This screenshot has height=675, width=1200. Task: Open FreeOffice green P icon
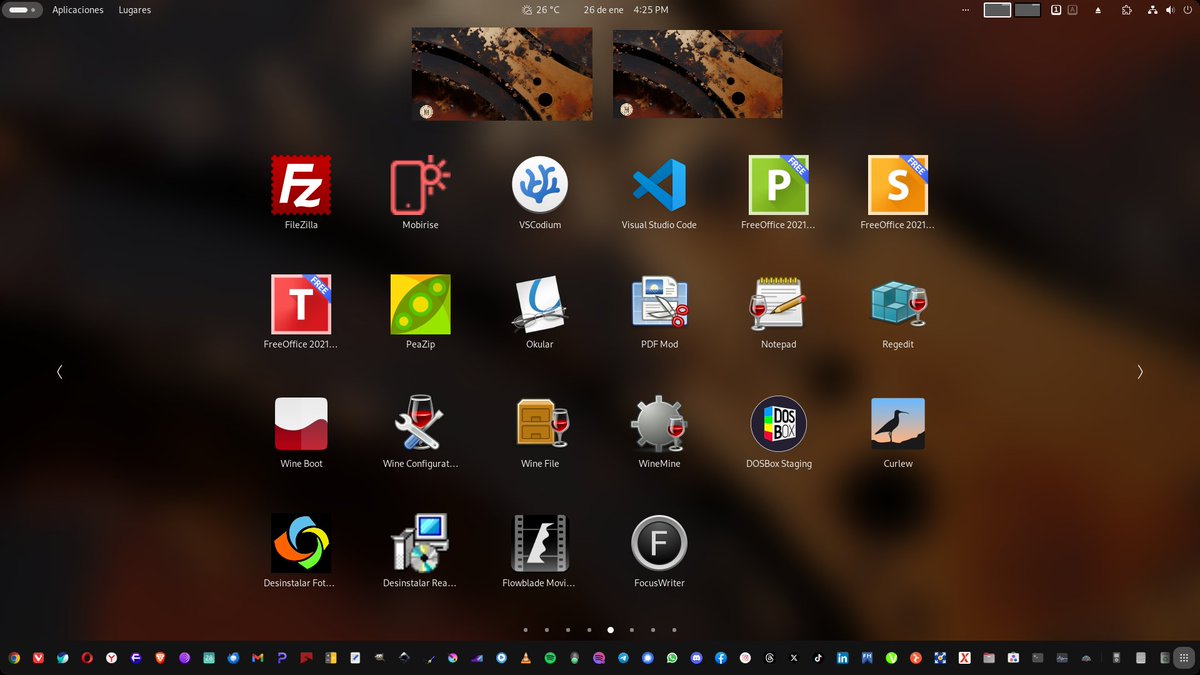[778, 194]
